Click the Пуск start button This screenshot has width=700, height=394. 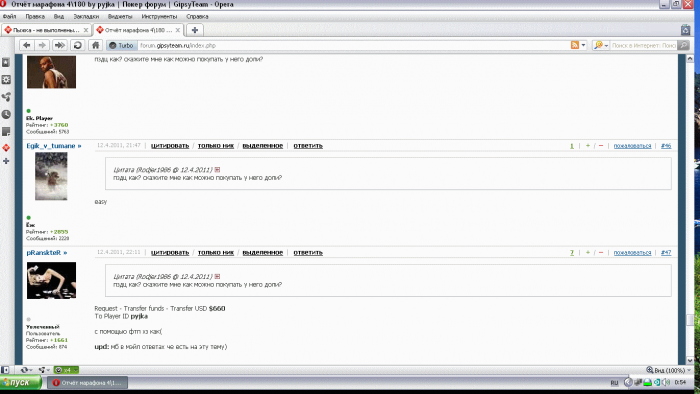[20, 382]
